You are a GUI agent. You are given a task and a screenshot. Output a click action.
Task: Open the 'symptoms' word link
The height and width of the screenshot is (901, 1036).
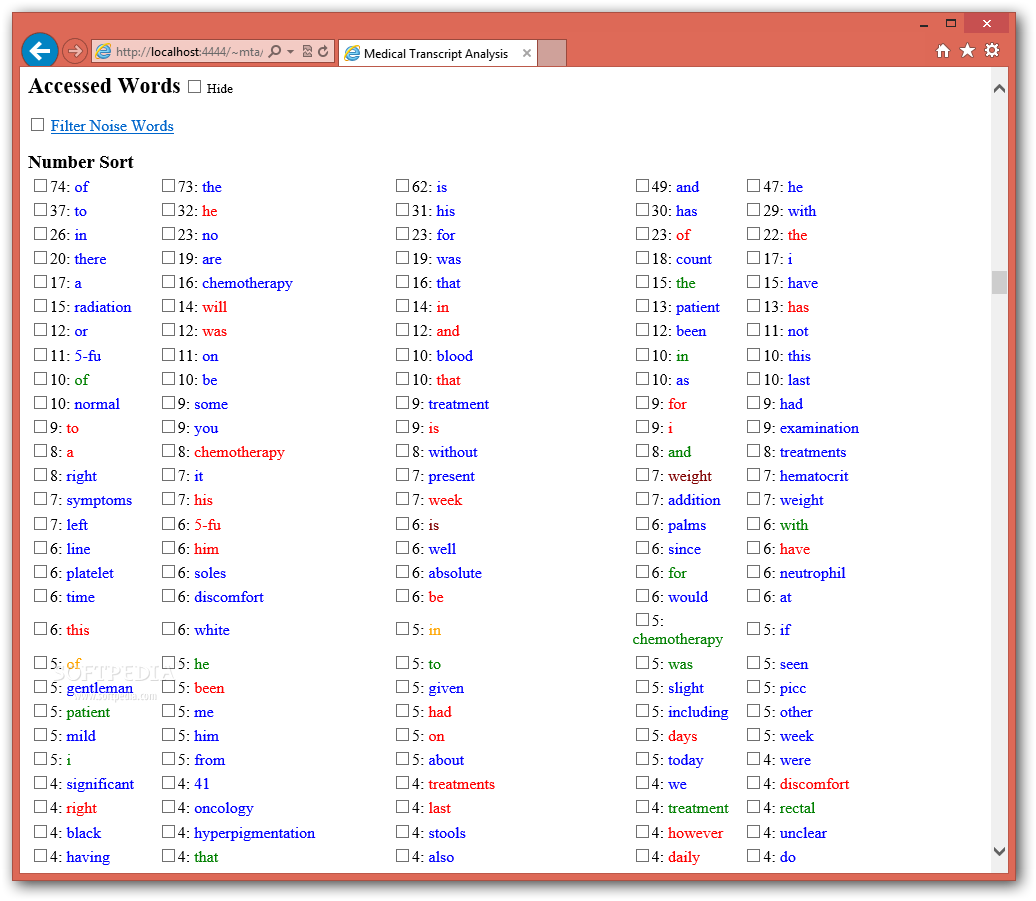tap(99, 501)
